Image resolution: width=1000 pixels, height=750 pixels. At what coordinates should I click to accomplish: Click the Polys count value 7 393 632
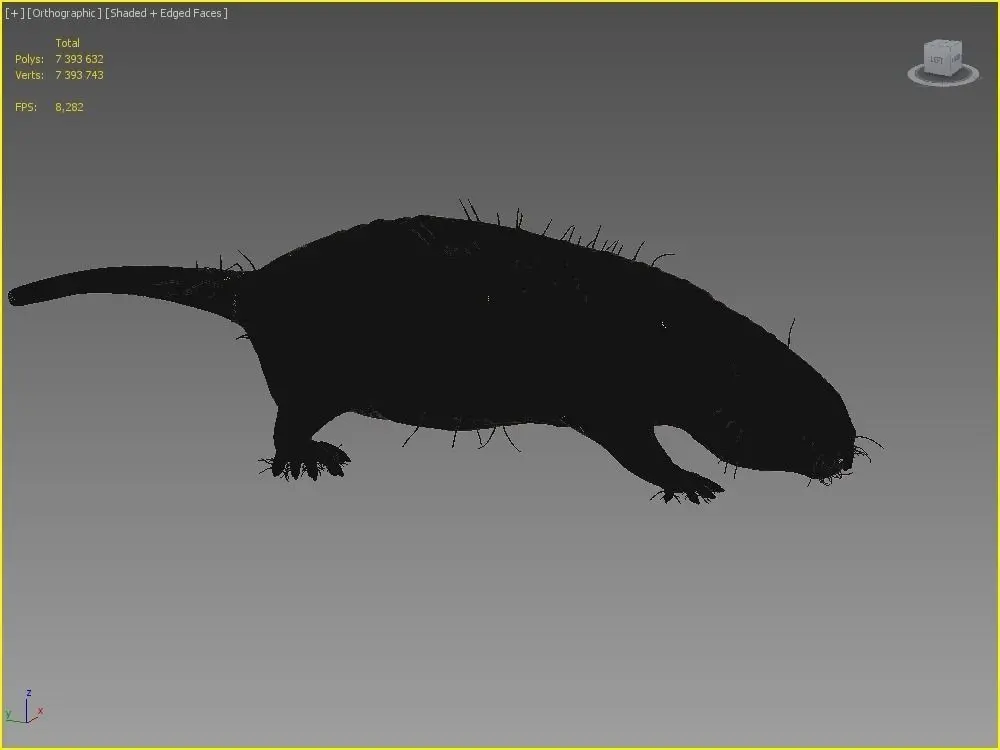pyautogui.click(x=79, y=59)
